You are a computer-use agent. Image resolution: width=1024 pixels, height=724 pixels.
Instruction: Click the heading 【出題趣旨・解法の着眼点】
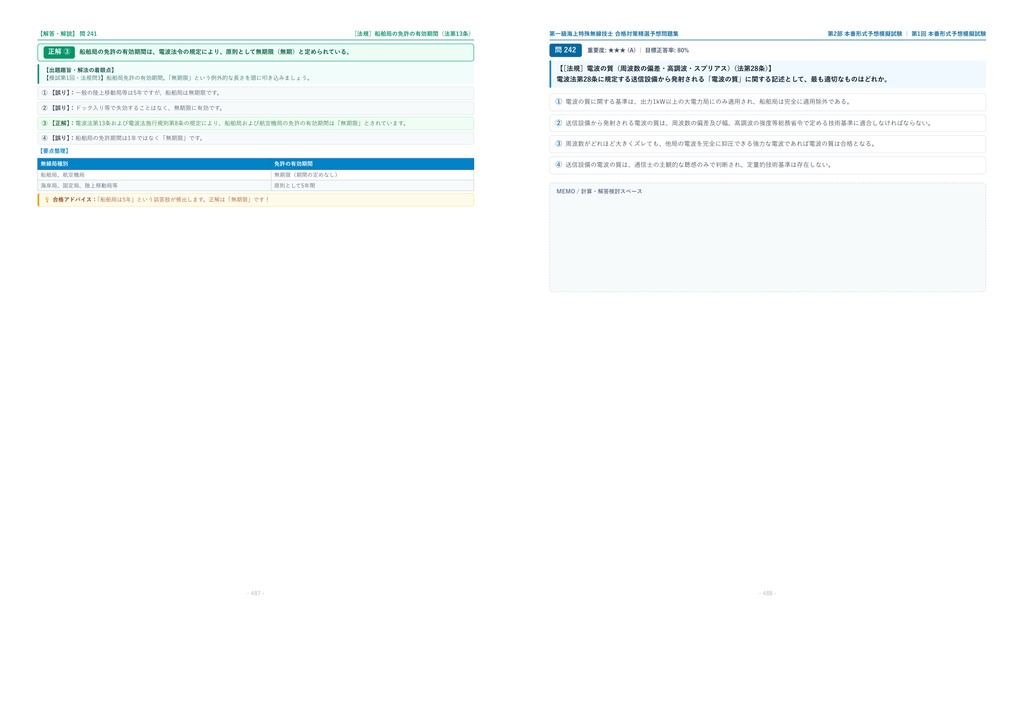pos(80,70)
